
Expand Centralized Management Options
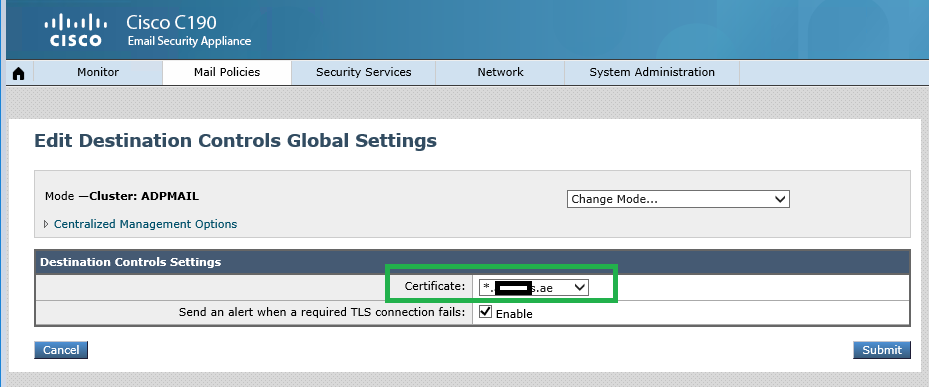(x=46, y=225)
